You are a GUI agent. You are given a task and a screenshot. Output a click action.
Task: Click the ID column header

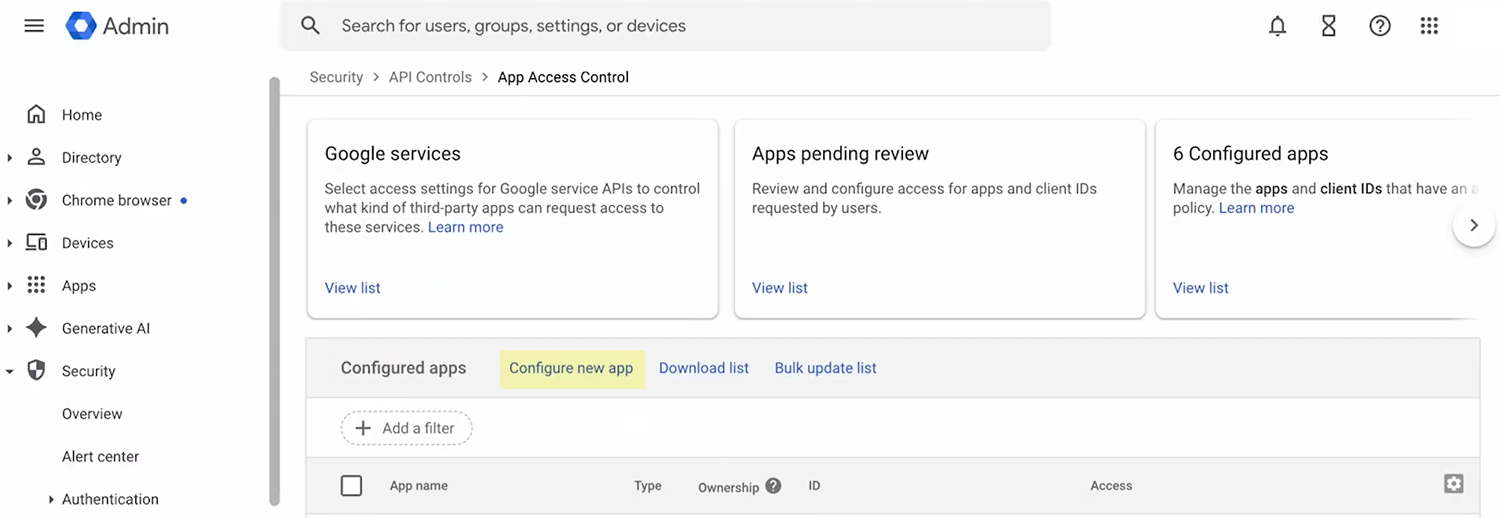coord(814,486)
